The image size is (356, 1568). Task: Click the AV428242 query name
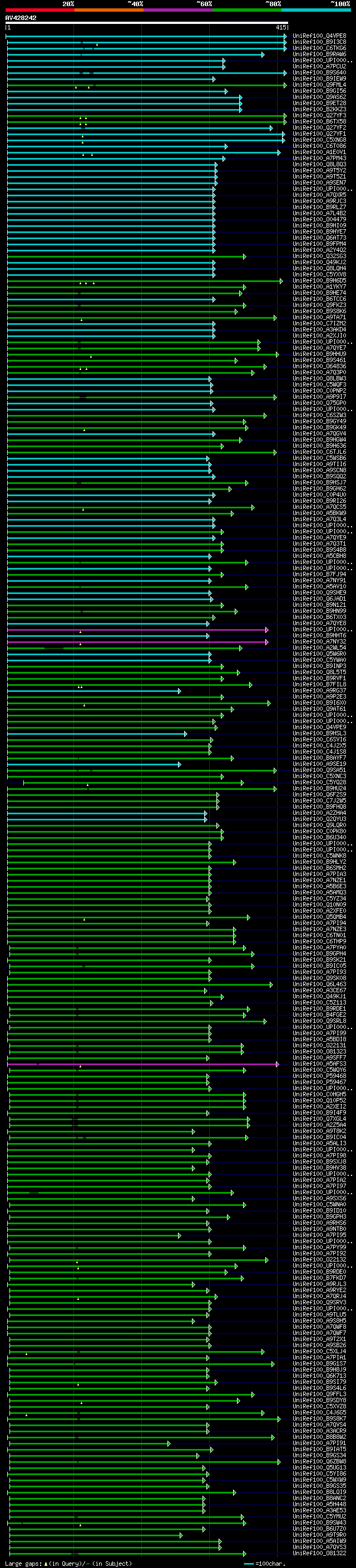pyautogui.click(x=21, y=18)
